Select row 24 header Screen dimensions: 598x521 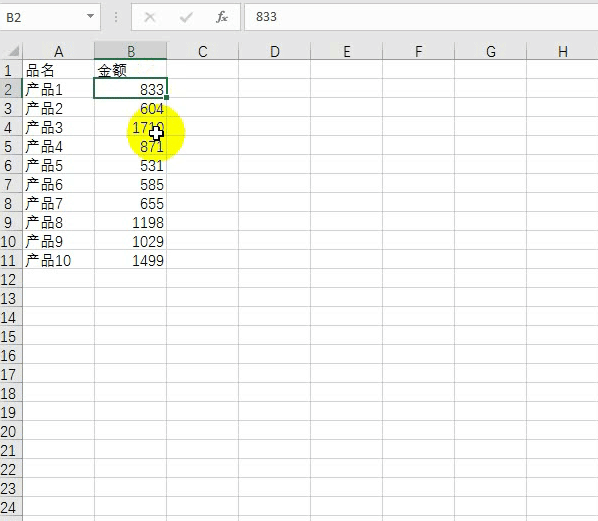click(x=11, y=507)
